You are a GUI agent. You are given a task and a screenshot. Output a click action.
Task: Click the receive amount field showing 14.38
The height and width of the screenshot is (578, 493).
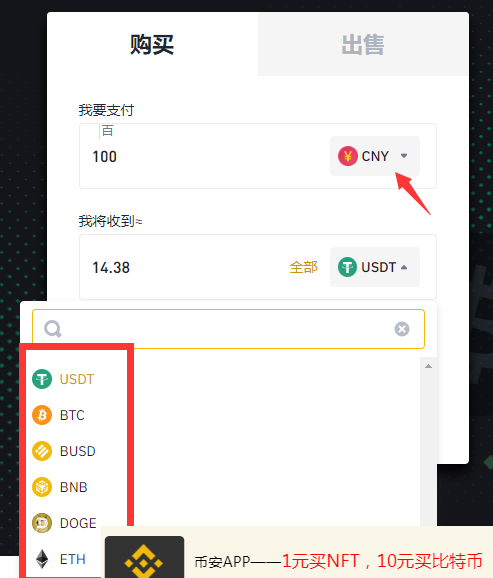tap(186, 267)
